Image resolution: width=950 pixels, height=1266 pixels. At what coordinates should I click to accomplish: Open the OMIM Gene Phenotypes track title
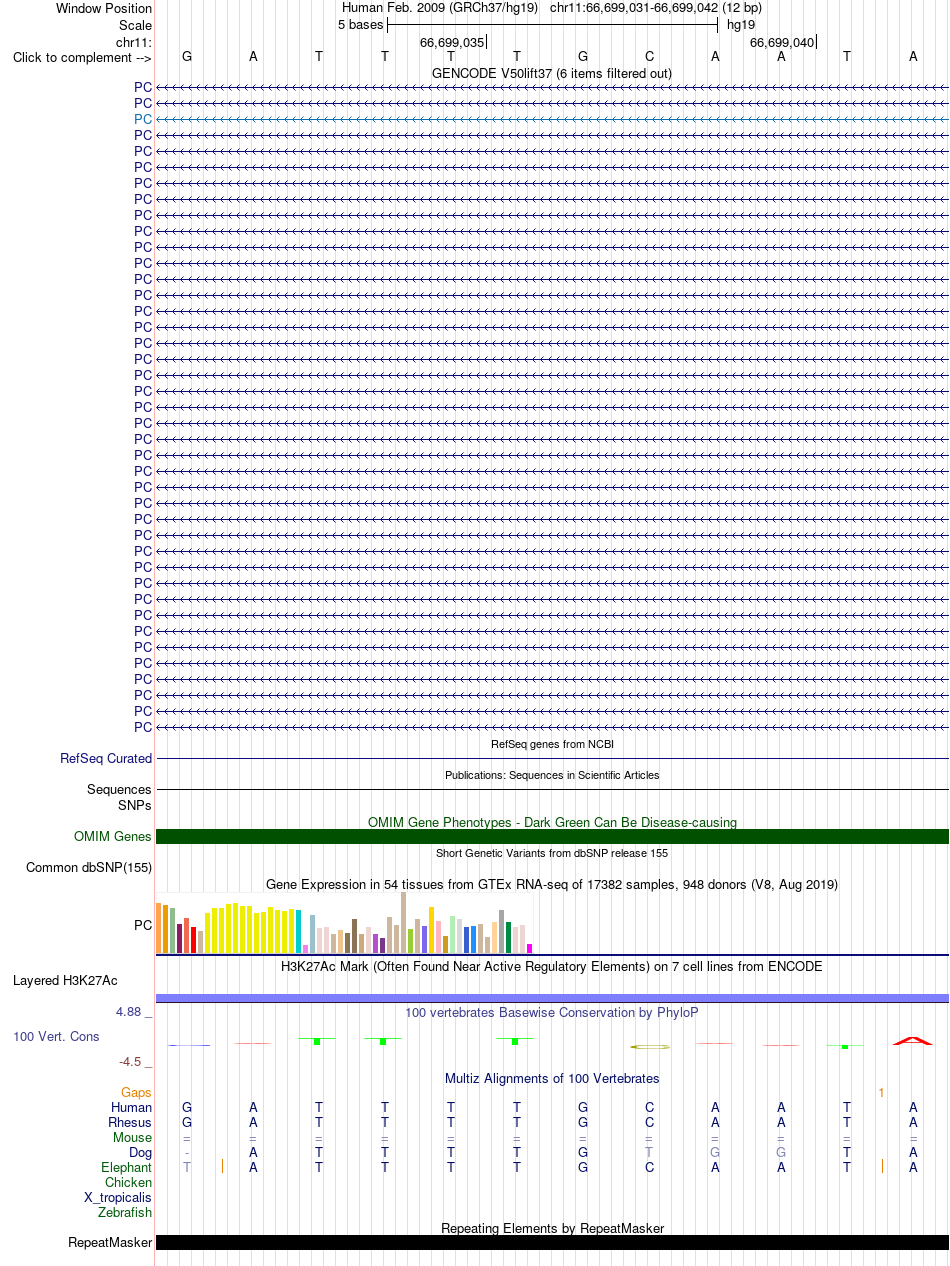pos(552,822)
